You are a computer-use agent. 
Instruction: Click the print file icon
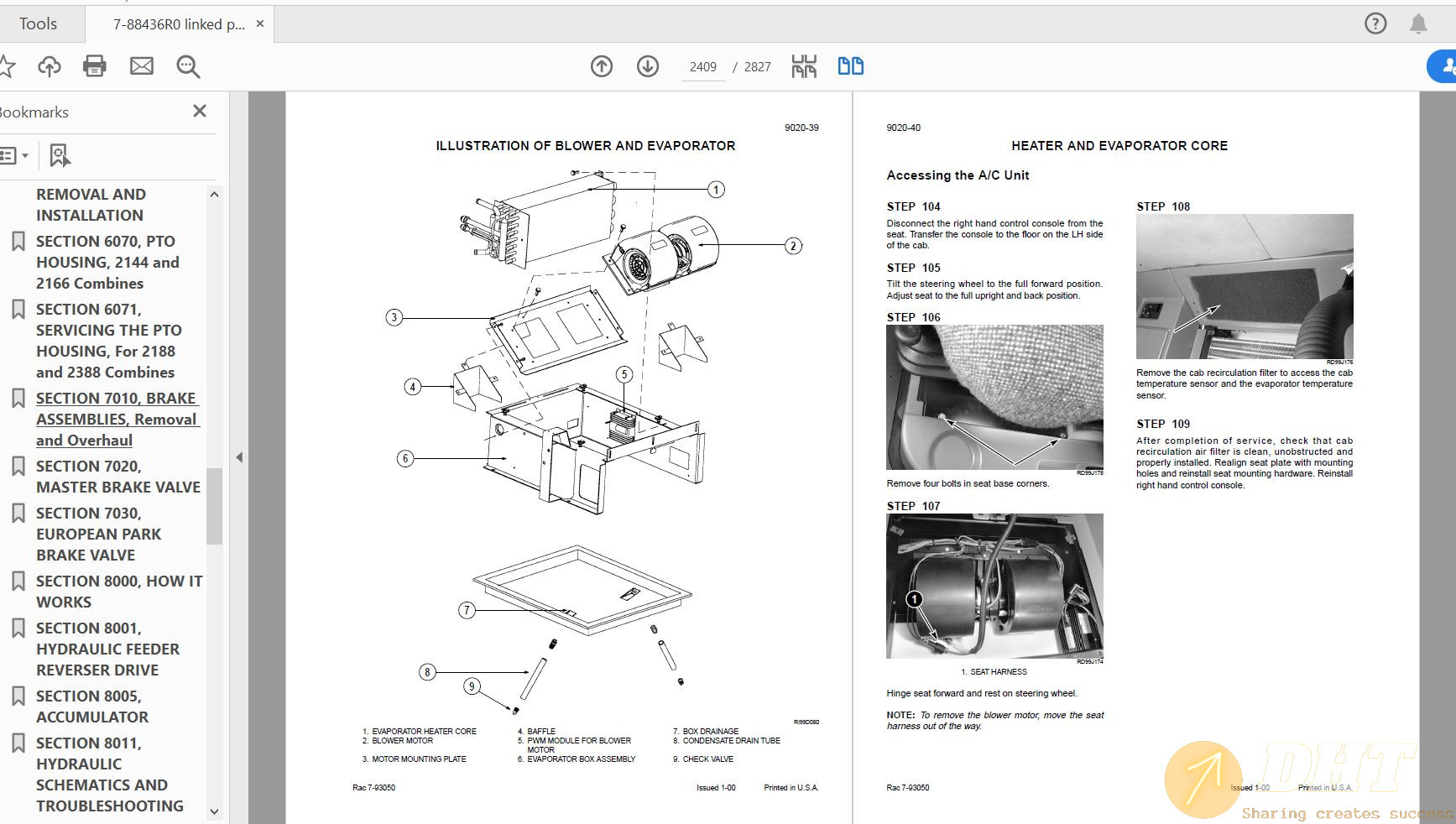tap(95, 66)
